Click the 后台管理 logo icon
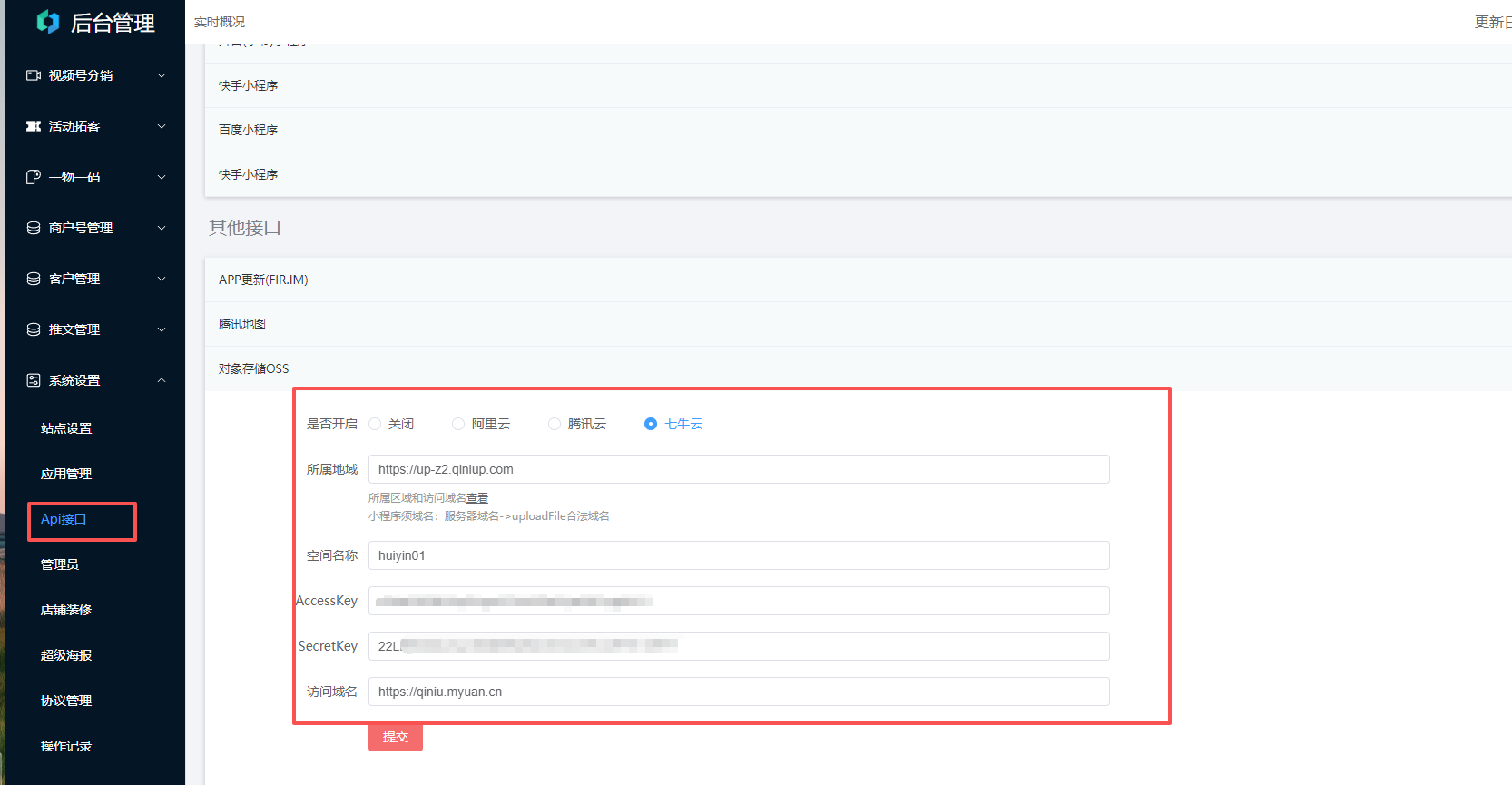The height and width of the screenshot is (785, 1512). click(x=48, y=22)
